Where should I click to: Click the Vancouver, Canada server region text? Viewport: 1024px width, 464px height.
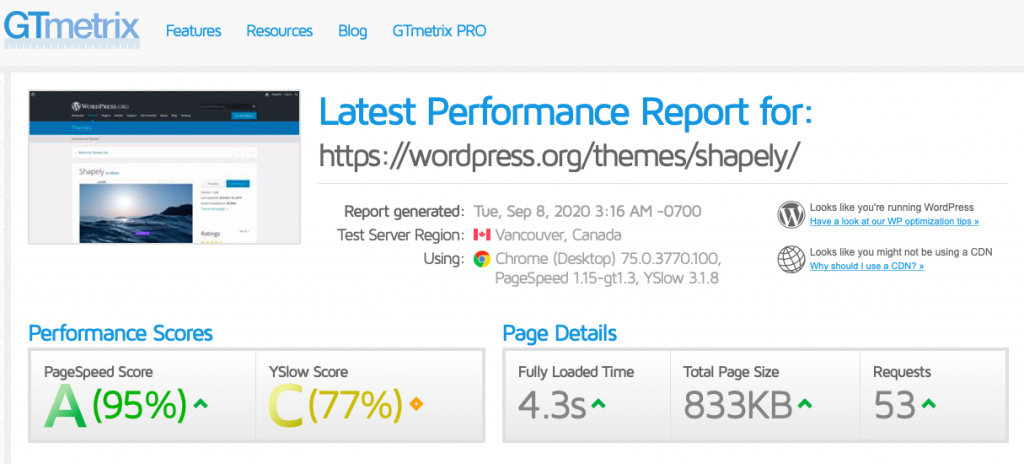pos(558,235)
